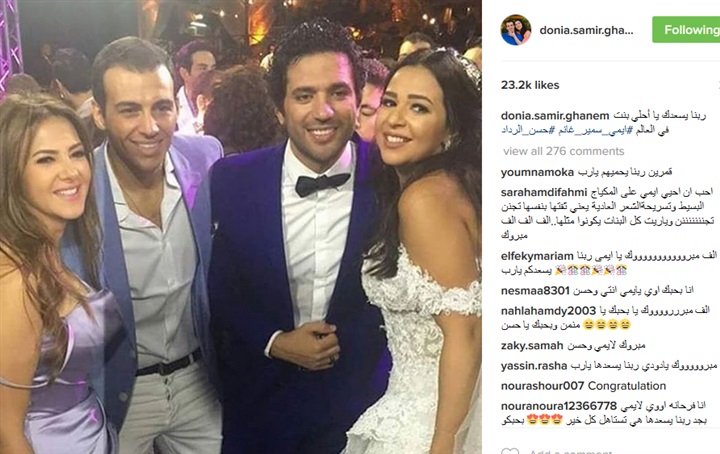The width and height of the screenshot is (720, 454).
Task: Open the caption author donia.samir.ghanem link
Action: [555, 116]
